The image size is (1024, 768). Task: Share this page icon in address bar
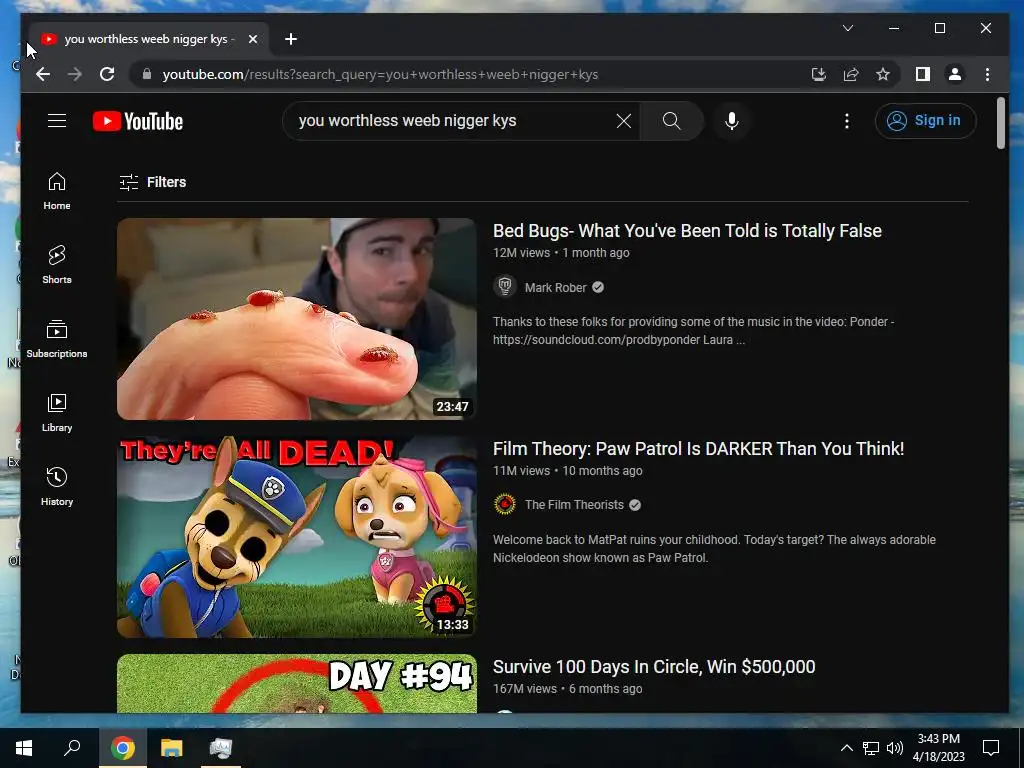coord(851,74)
